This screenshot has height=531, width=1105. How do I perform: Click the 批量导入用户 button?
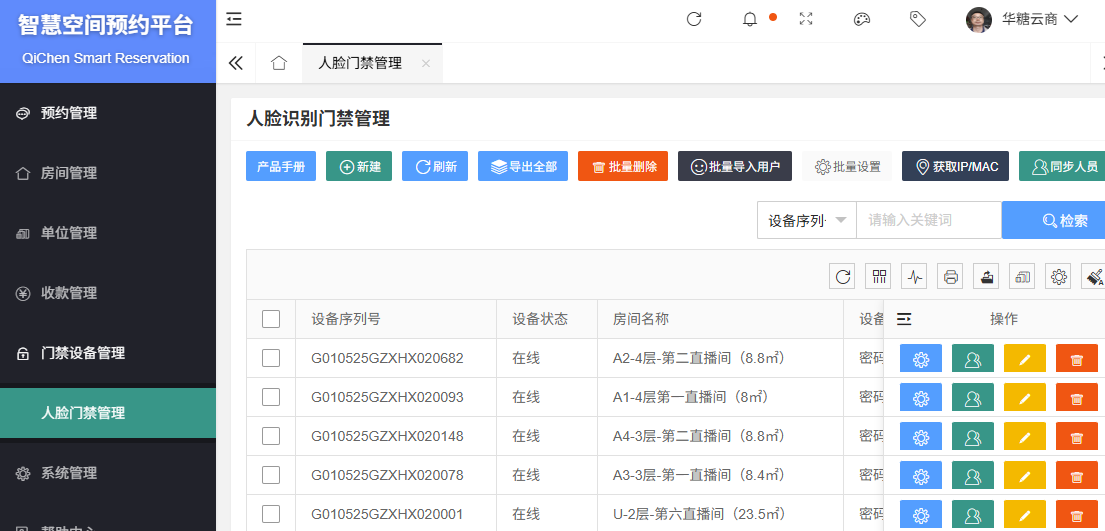coord(735,166)
